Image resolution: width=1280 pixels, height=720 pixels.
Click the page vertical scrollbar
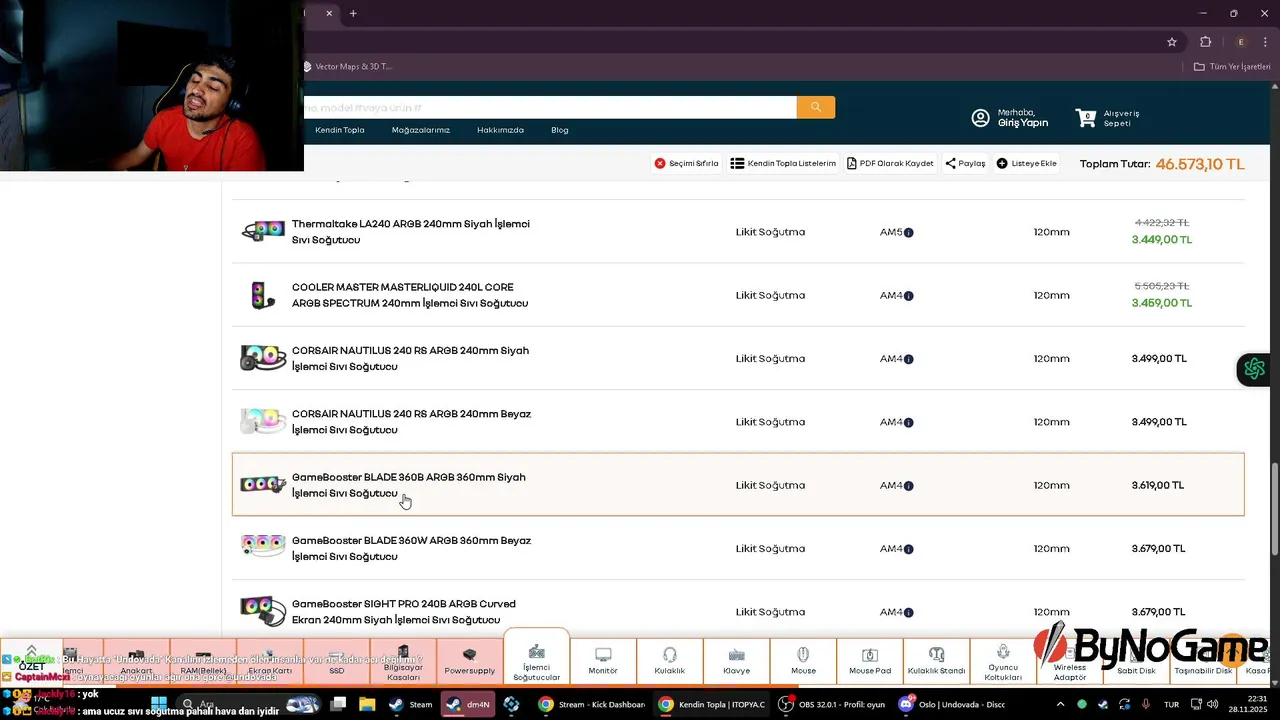(x=1274, y=510)
